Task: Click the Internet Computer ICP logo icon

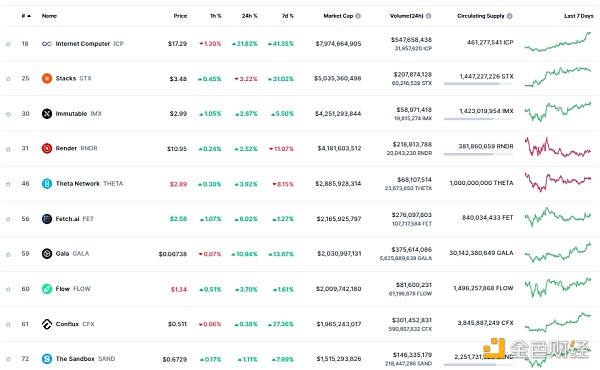Action: pos(47,44)
